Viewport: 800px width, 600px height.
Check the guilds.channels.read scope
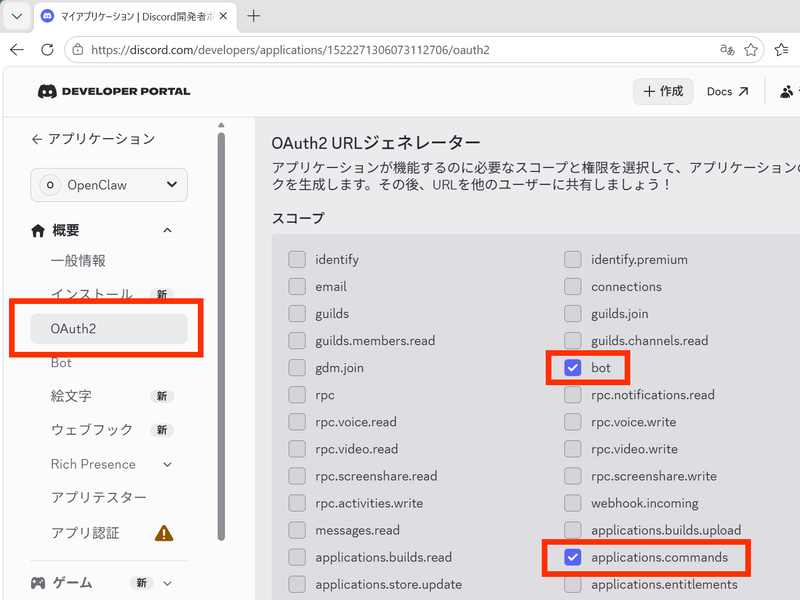click(x=572, y=340)
